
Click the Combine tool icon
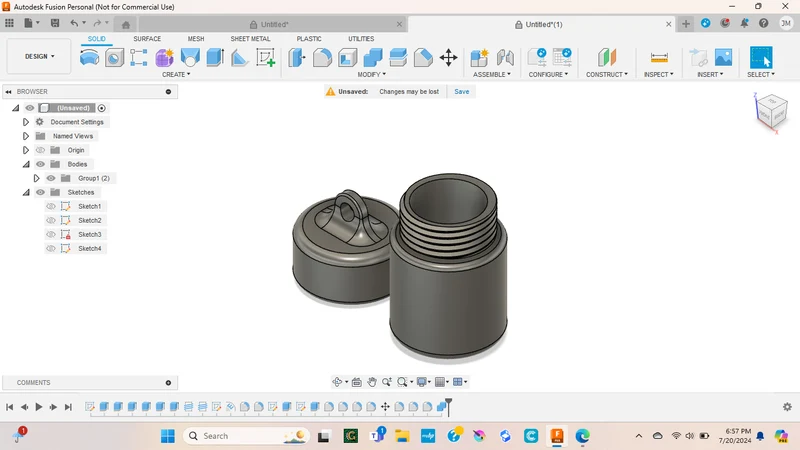373,58
